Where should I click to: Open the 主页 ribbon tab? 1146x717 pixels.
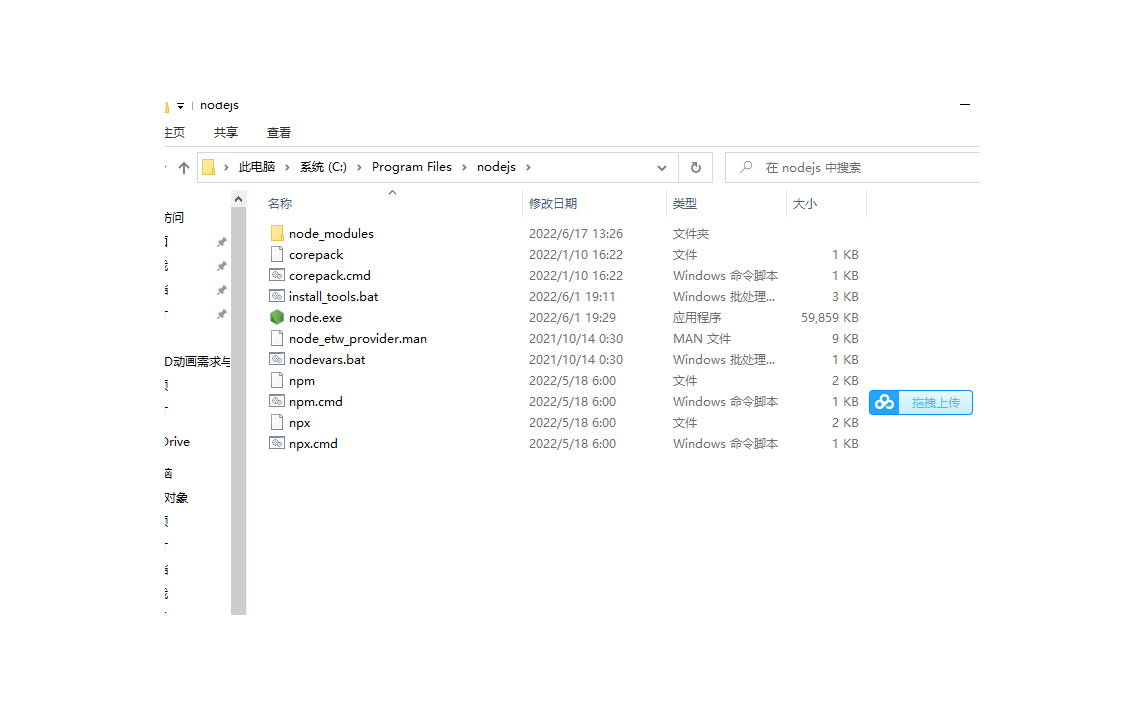[175, 132]
